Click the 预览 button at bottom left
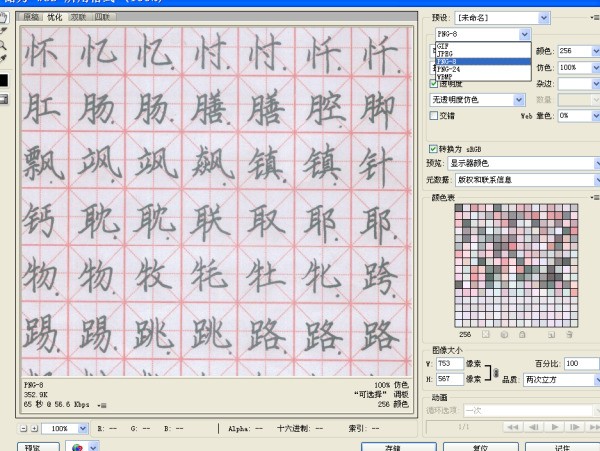The width and height of the screenshot is (600, 451). pyautogui.click(x=38, y=447)
